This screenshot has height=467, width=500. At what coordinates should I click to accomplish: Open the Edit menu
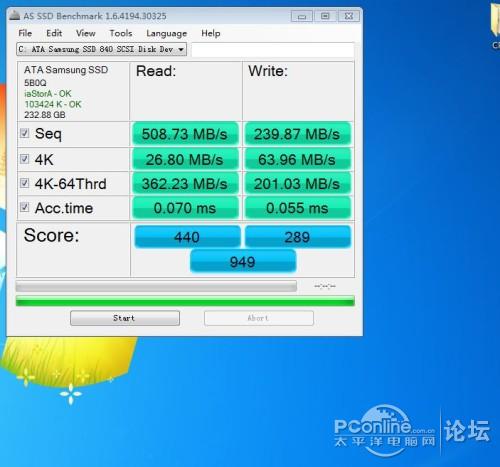pos(54,33)
